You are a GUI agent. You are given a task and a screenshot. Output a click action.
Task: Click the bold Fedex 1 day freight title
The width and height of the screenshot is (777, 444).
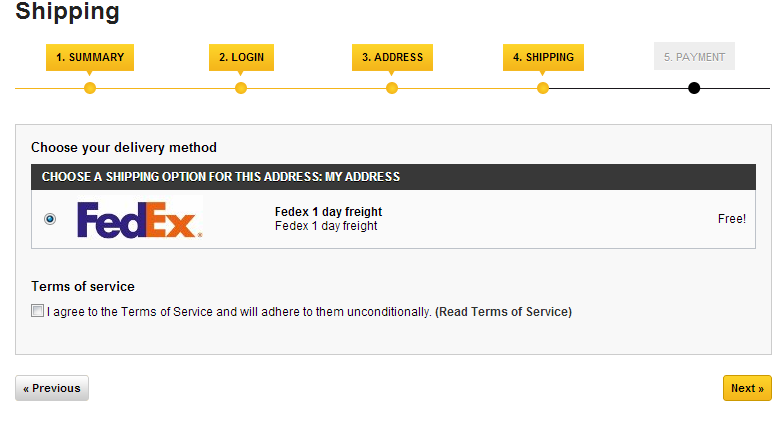(x=328, y=212)
